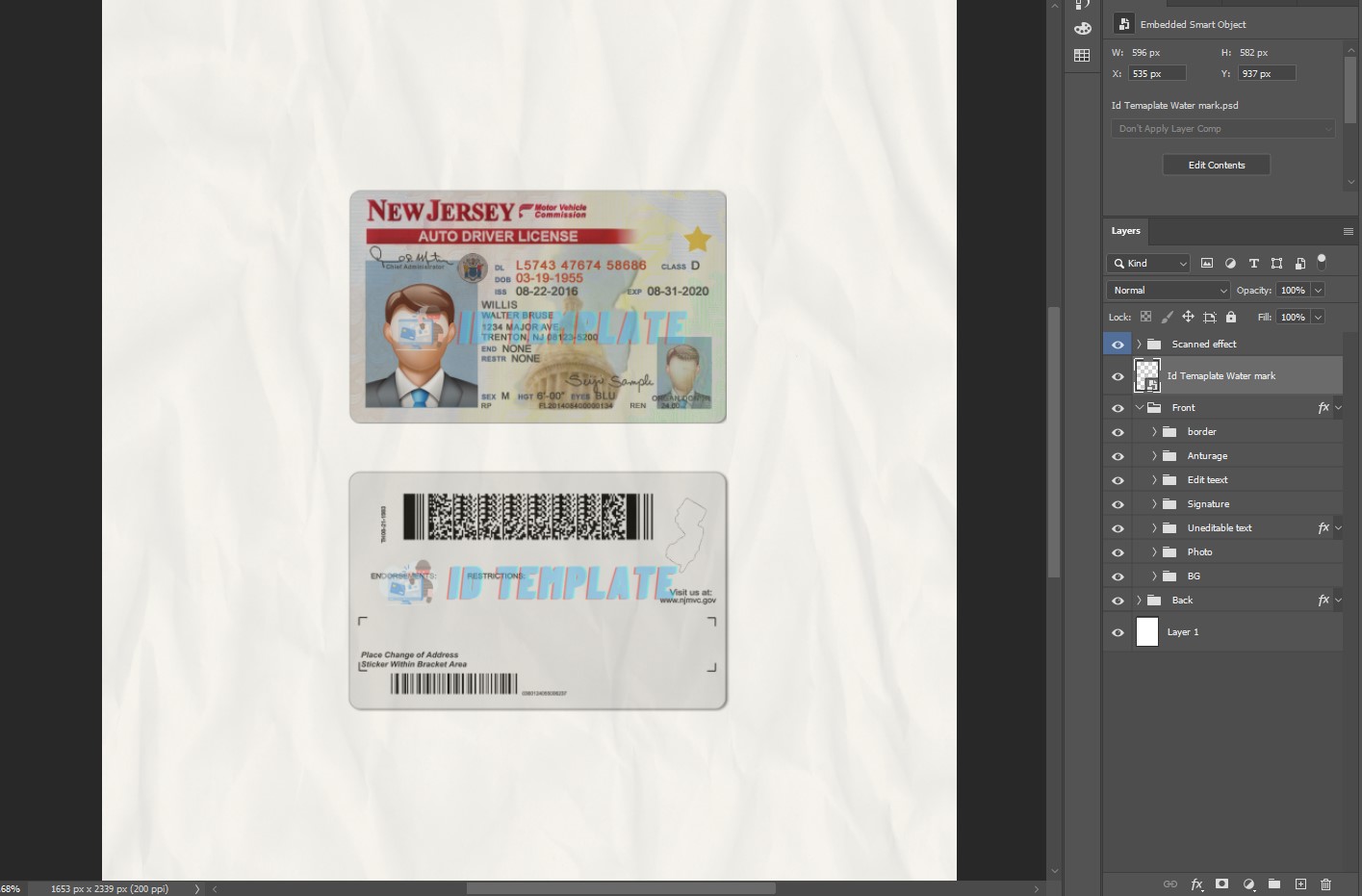Lock layer position
Screen dimensions: 1362x896
point(1188,317)
